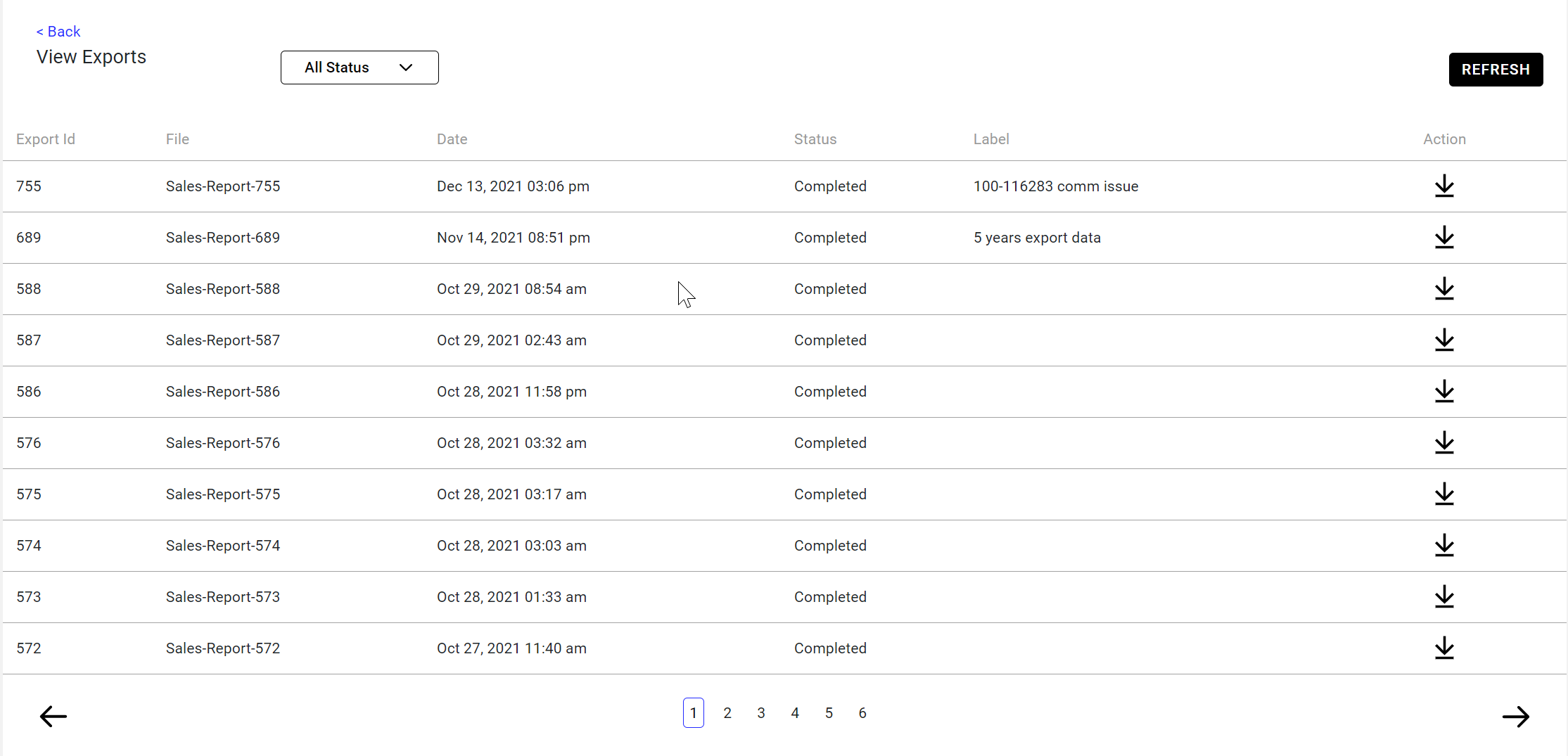The width and height of the screenshot is (1568, 756).
Task: Click the Refresh button
Action: (1496, 70)
